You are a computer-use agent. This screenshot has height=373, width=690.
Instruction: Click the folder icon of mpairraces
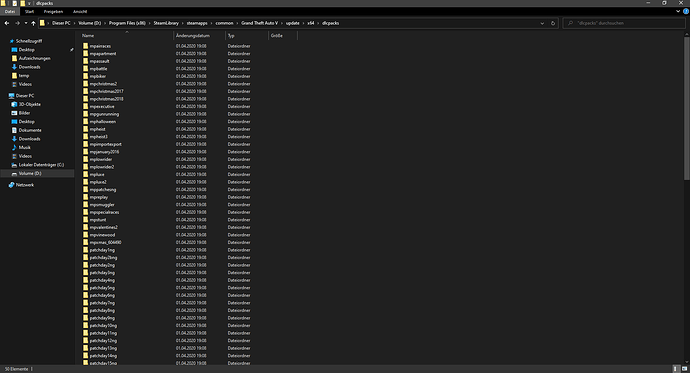coord(85,46)
